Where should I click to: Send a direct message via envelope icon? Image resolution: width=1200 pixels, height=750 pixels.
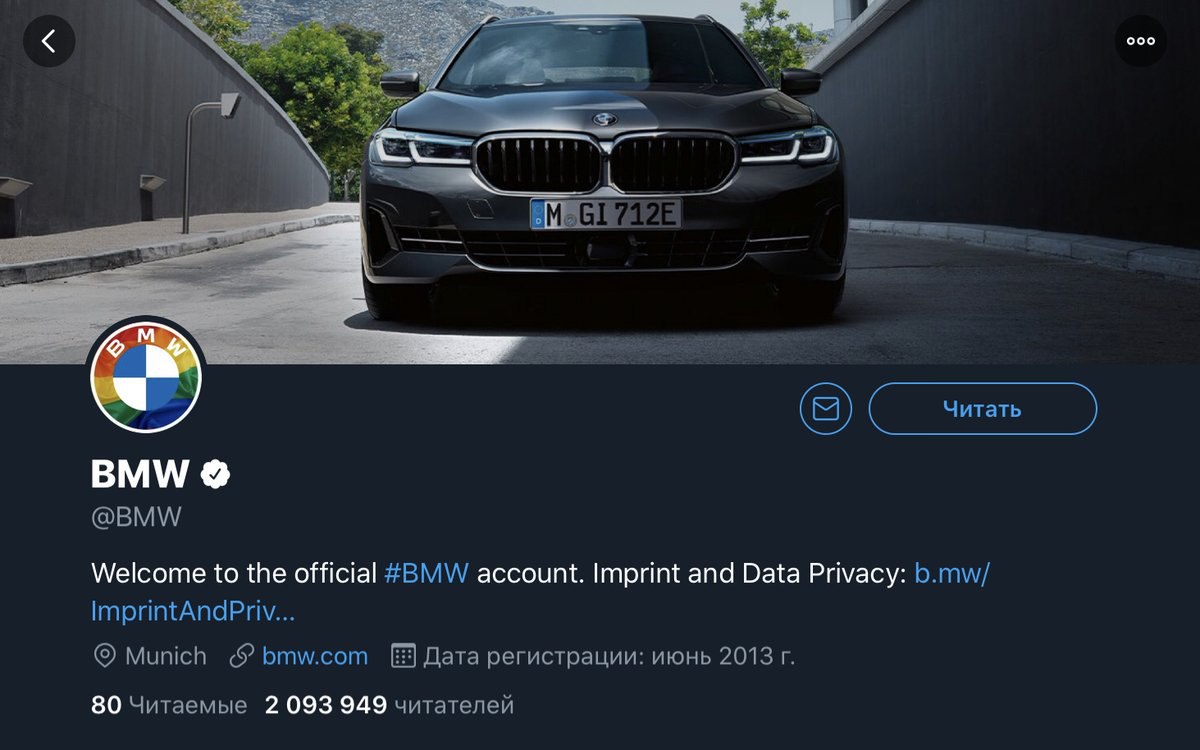coord(826,409)
